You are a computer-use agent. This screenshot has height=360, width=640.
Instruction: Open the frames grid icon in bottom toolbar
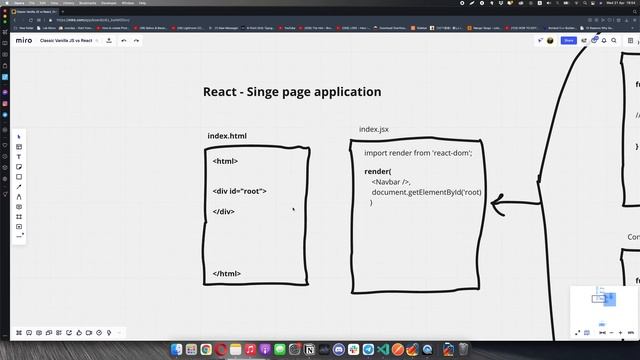click(19, 333)
